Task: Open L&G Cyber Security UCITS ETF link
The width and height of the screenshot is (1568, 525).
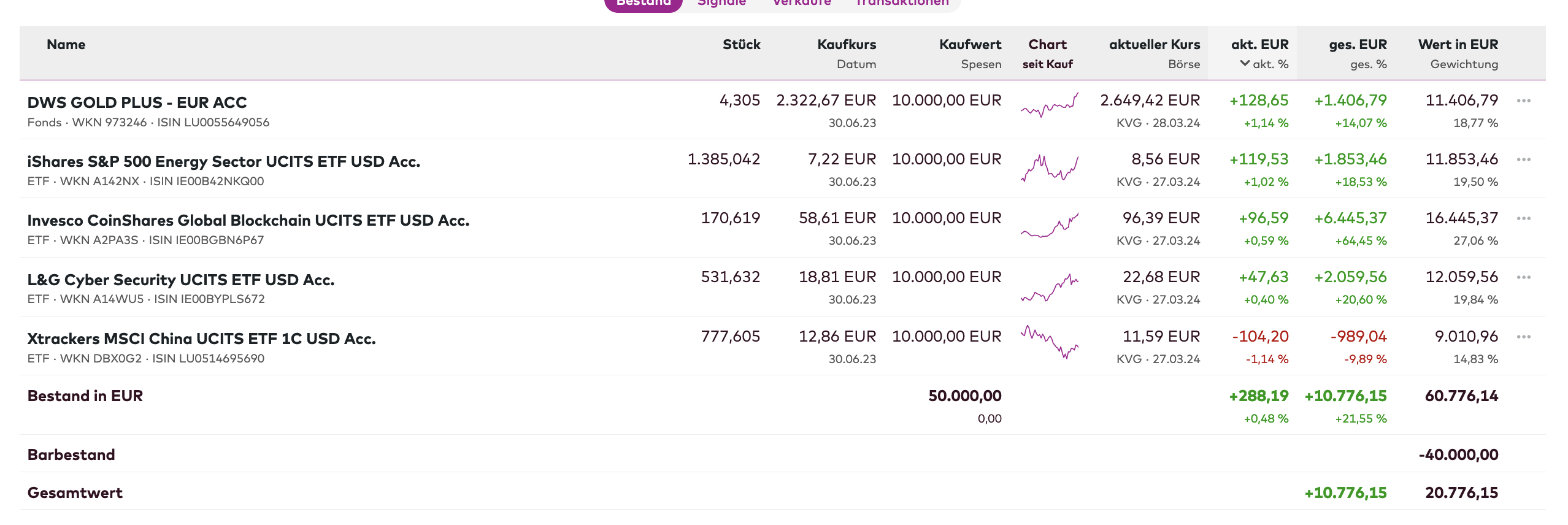Action: (180, 280)
